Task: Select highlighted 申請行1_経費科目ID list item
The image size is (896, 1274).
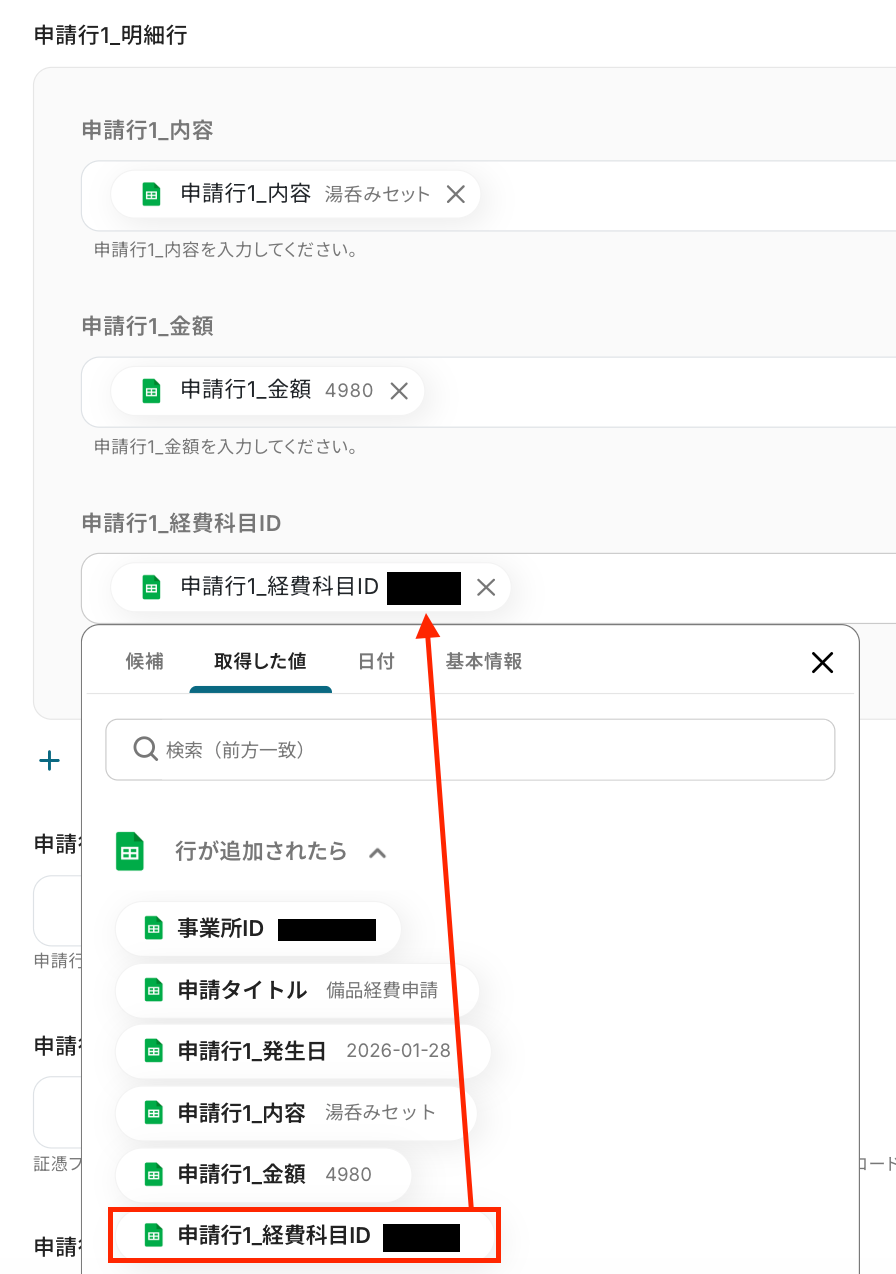Action: (x=303, y=1236)
